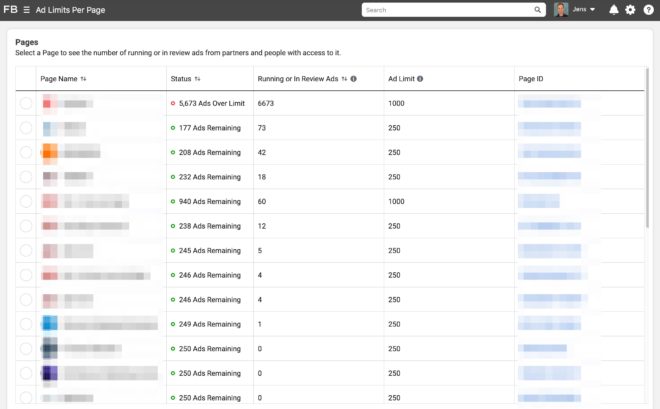Viewport: 660px width, 409px height.
Task: Select the page with 232 Ads Remaining
Action: pos(26,177)
